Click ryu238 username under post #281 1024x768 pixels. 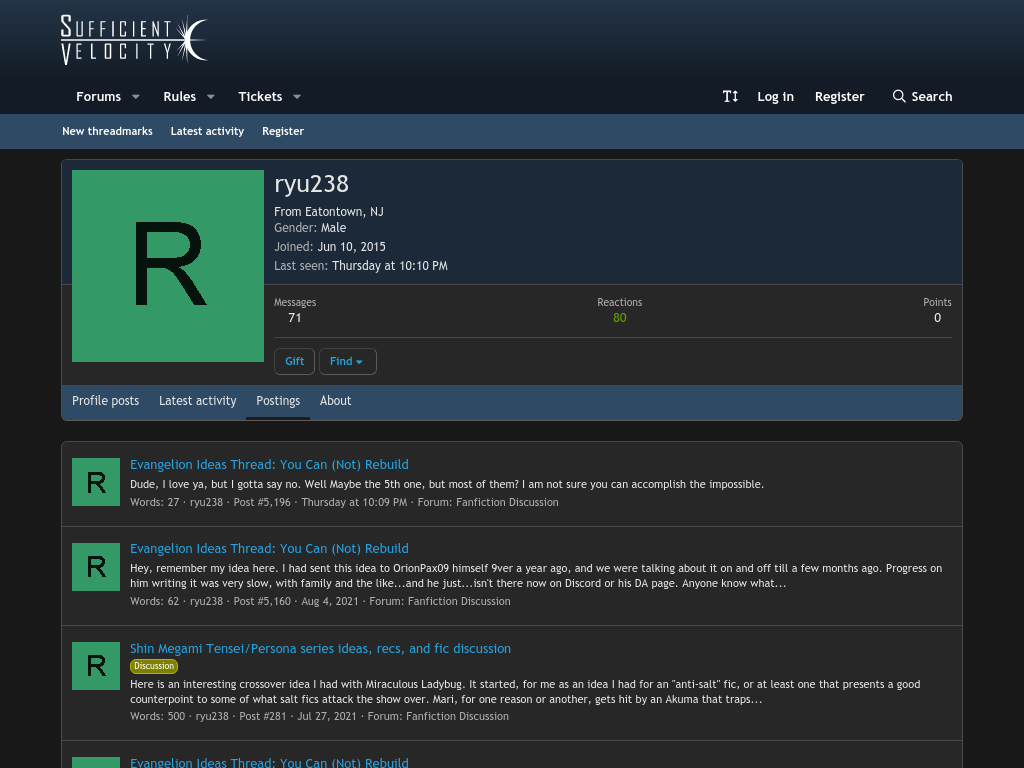click(212, 716)
